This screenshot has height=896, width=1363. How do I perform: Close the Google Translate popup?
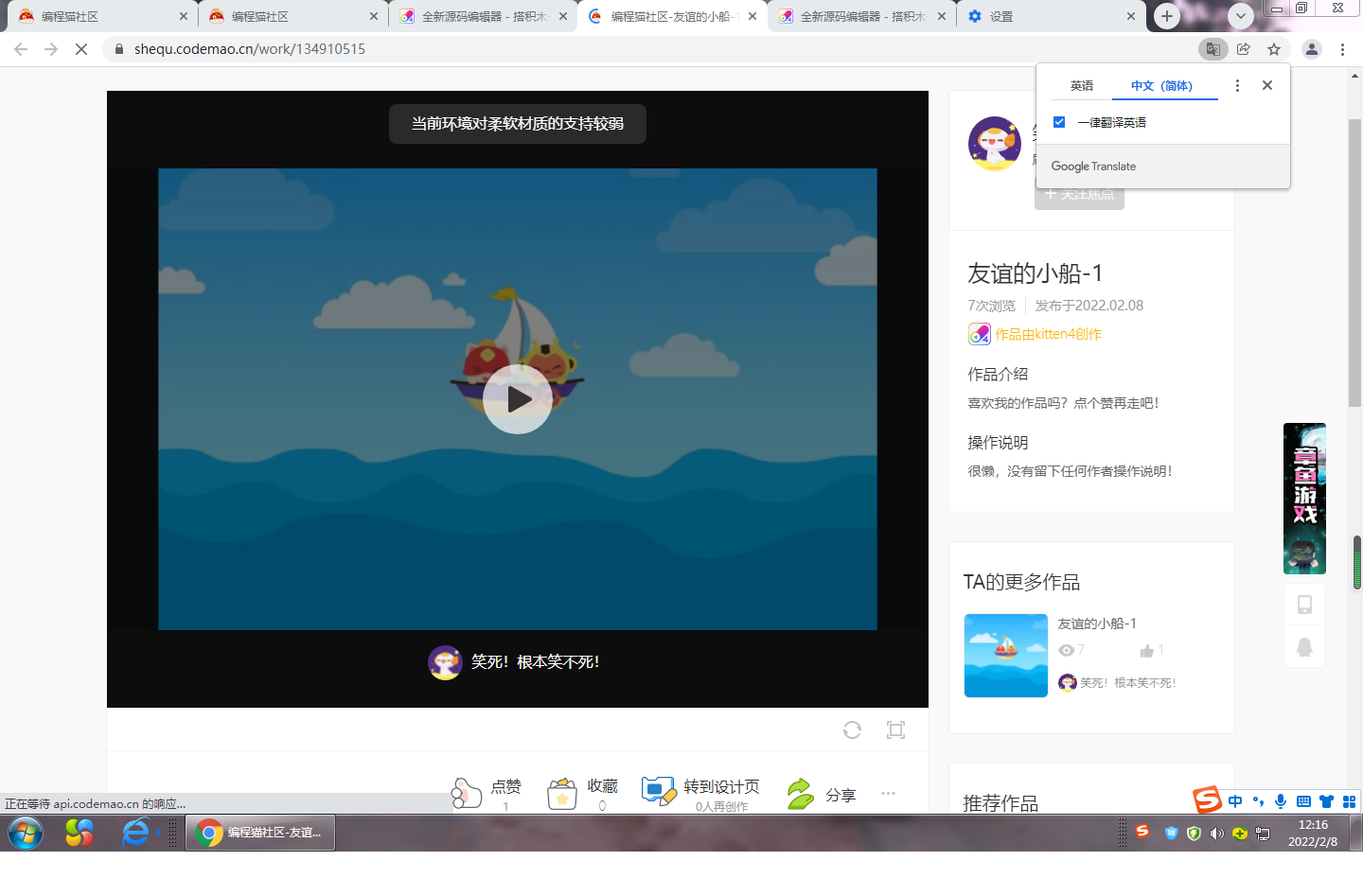click(1267, 85)
